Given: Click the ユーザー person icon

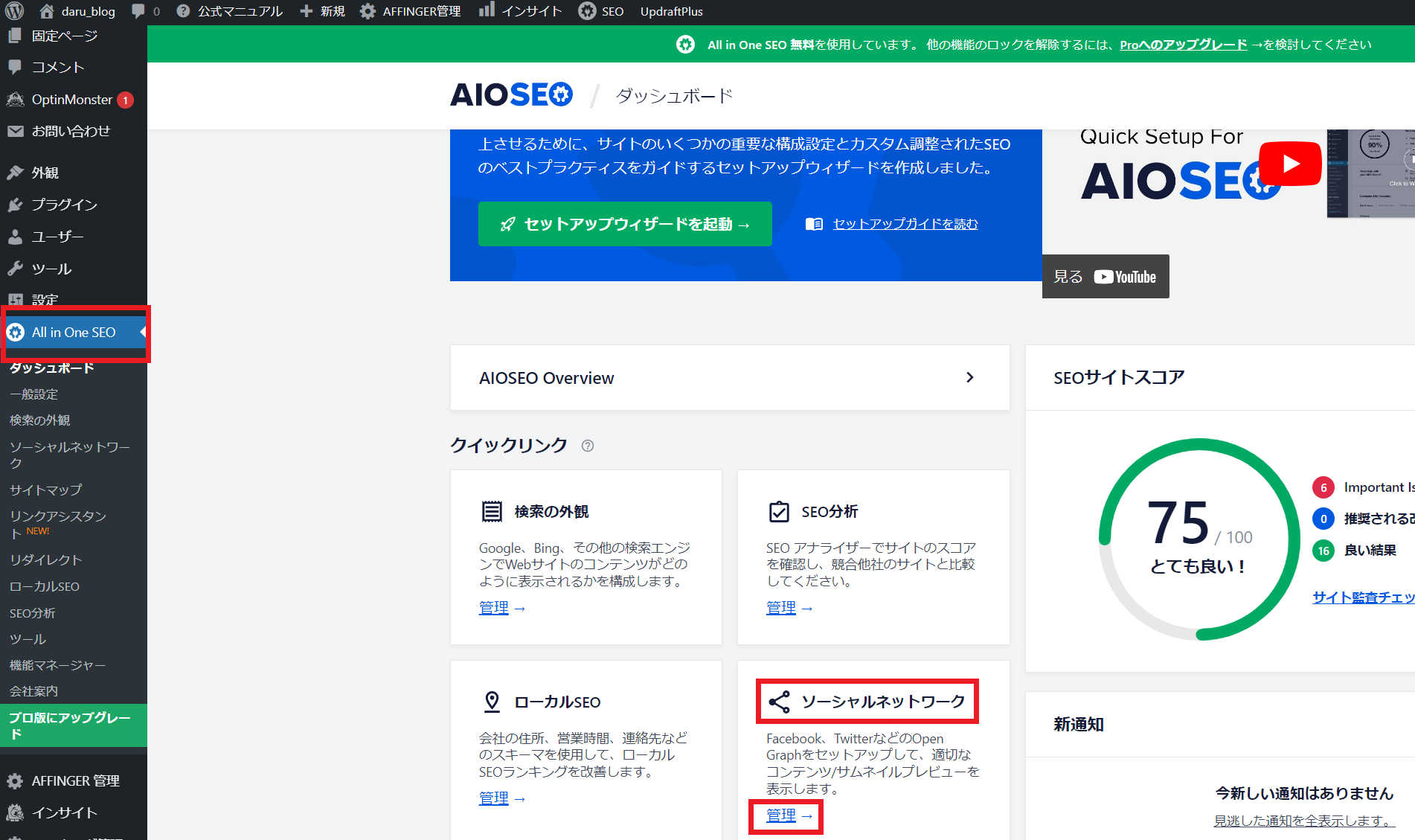Looking at the screenshot, I should coord(15,237).
